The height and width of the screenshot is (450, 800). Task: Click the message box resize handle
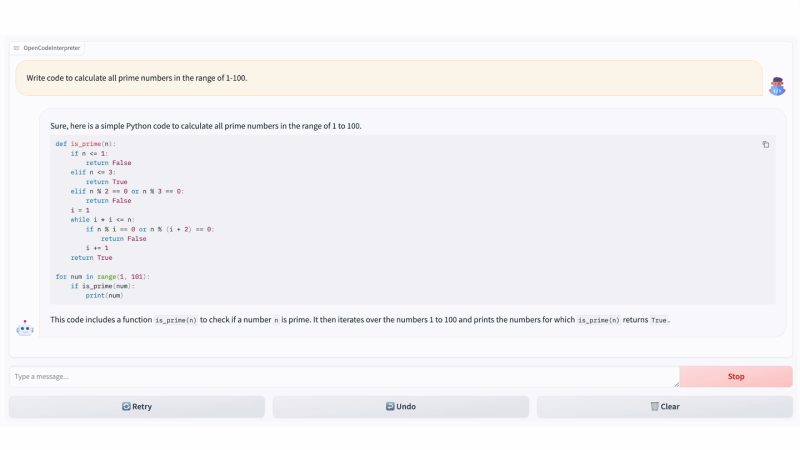(676, 383)
